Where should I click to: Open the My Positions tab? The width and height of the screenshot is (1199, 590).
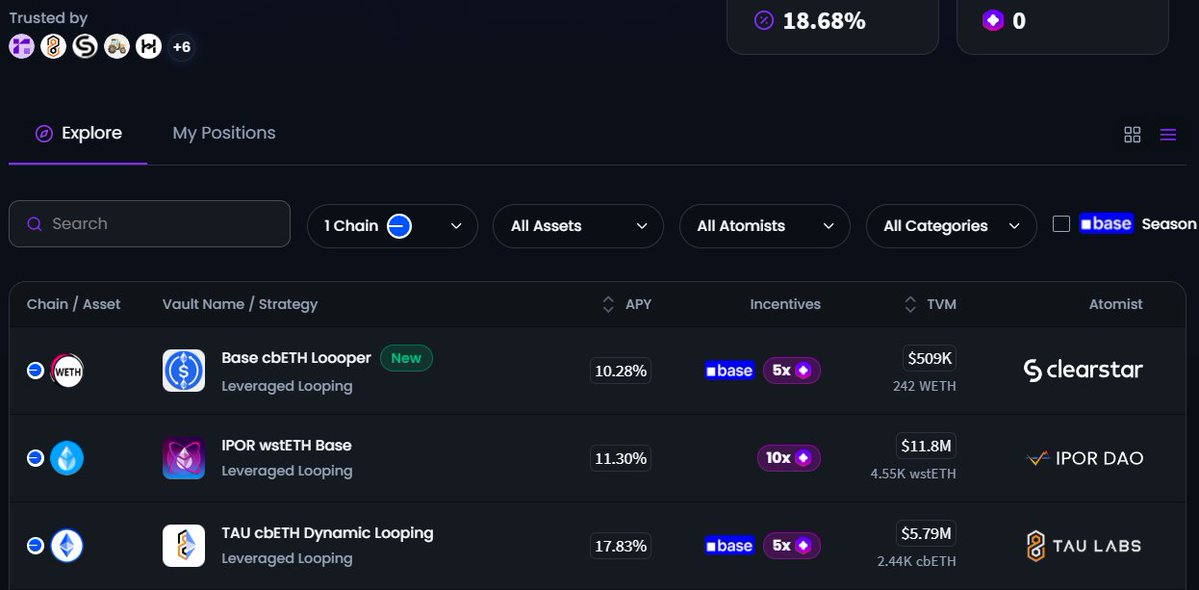click(224, 134)
